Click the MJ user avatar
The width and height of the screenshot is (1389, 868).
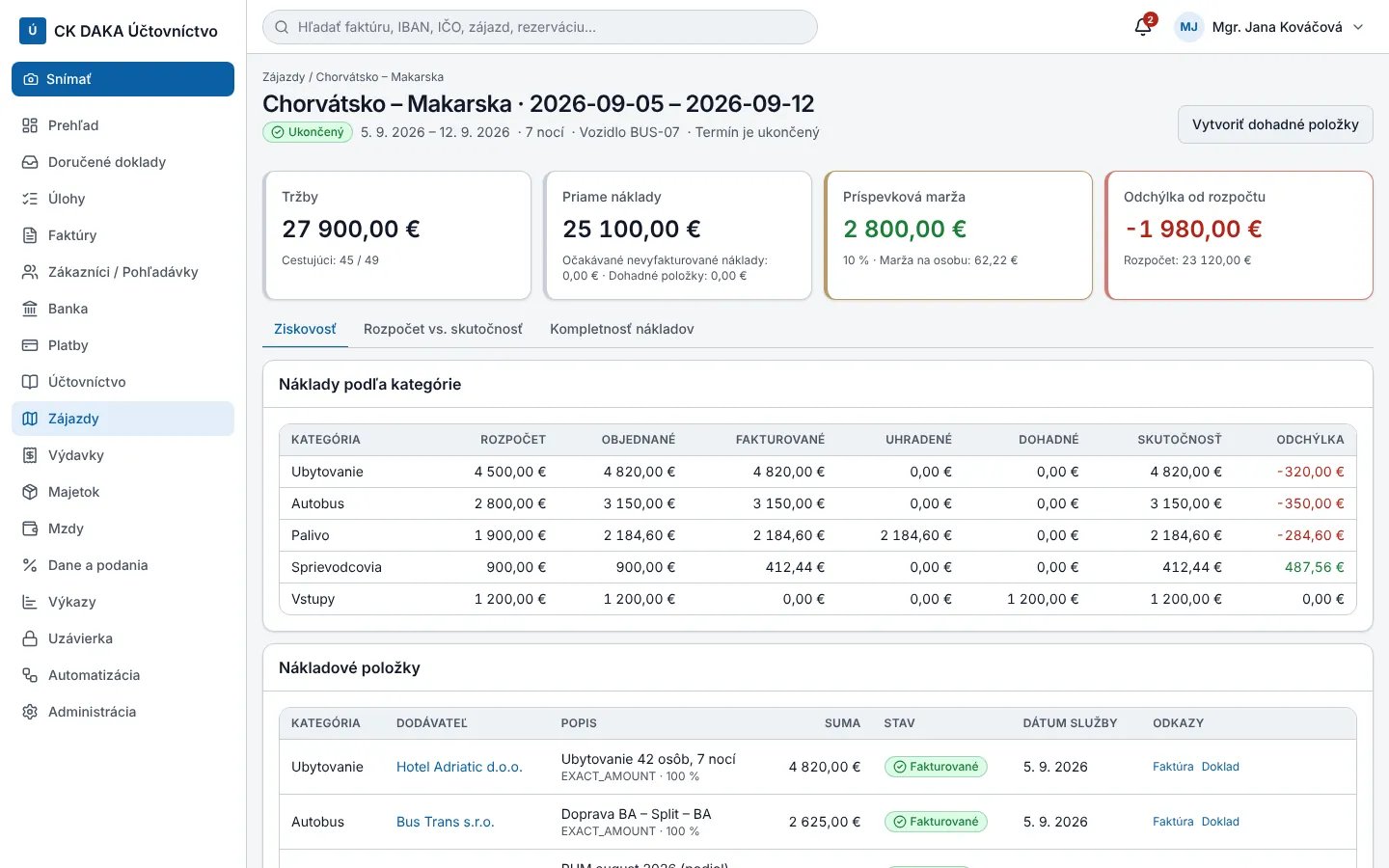pyautogui.click(x=1188, y=27)
